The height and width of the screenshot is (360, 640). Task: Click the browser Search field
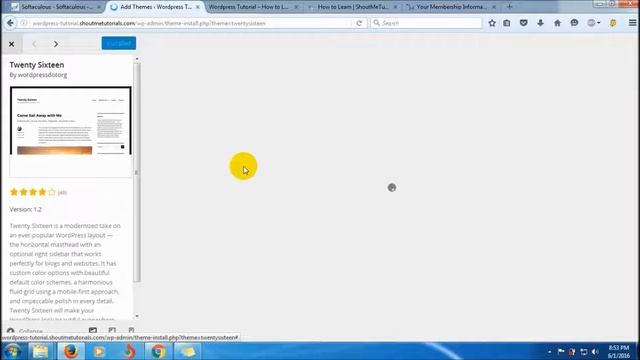[x=426, y=23]
